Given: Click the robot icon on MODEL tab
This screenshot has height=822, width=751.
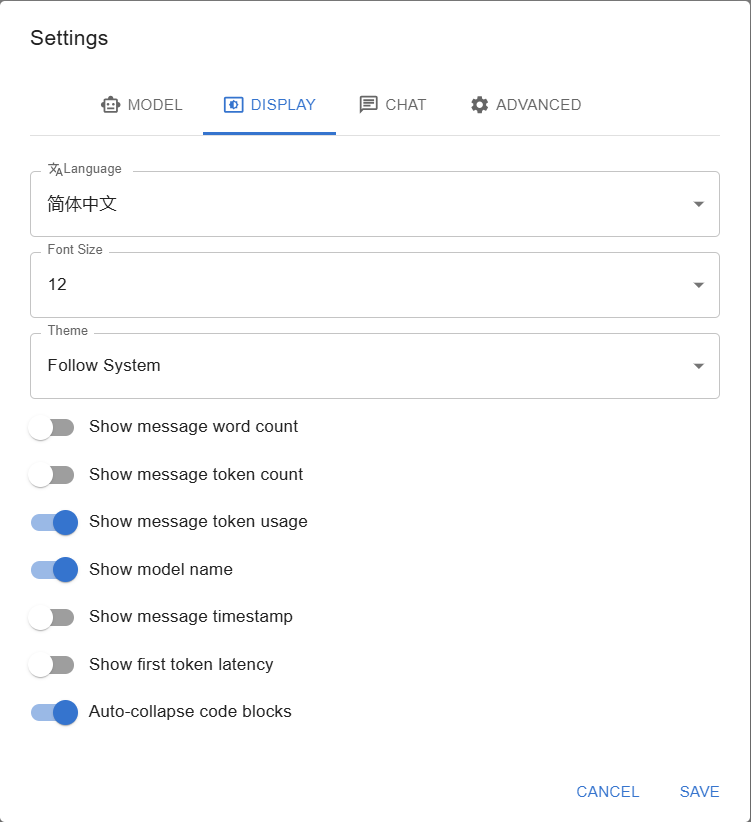Looking at the screenshot, I should [110, 104].
